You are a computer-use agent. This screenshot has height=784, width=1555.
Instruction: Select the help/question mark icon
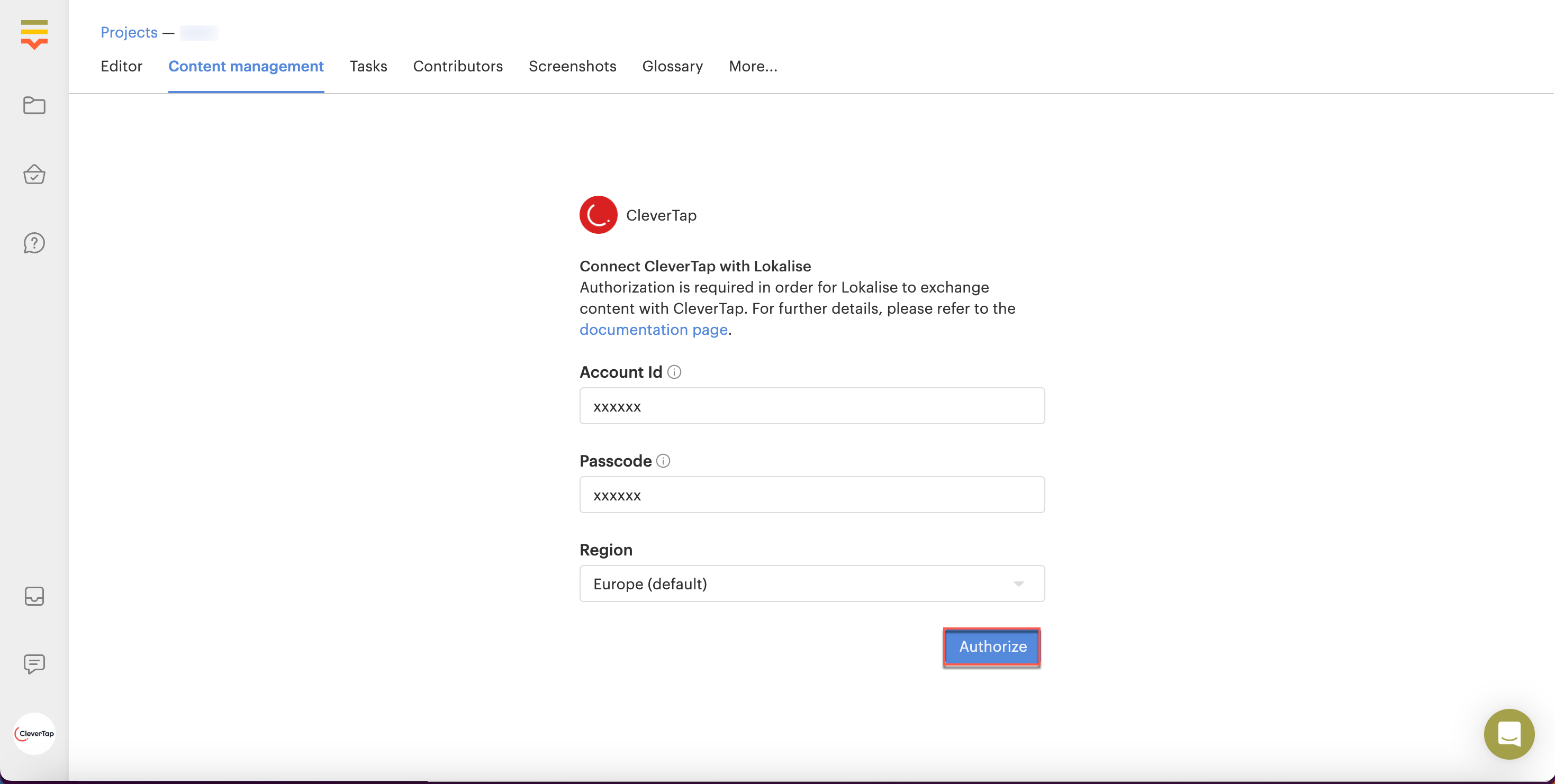point(34,243)
